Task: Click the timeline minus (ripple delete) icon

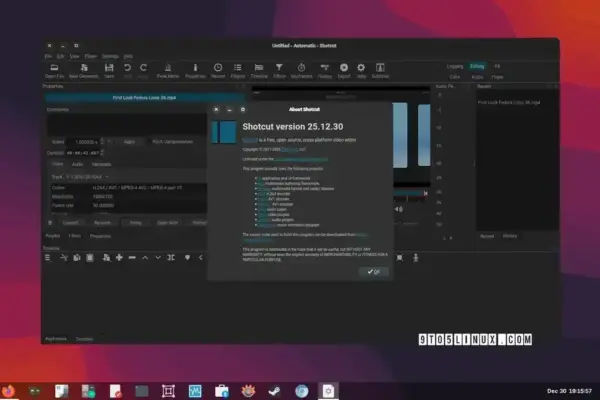Action: point(132,258)
